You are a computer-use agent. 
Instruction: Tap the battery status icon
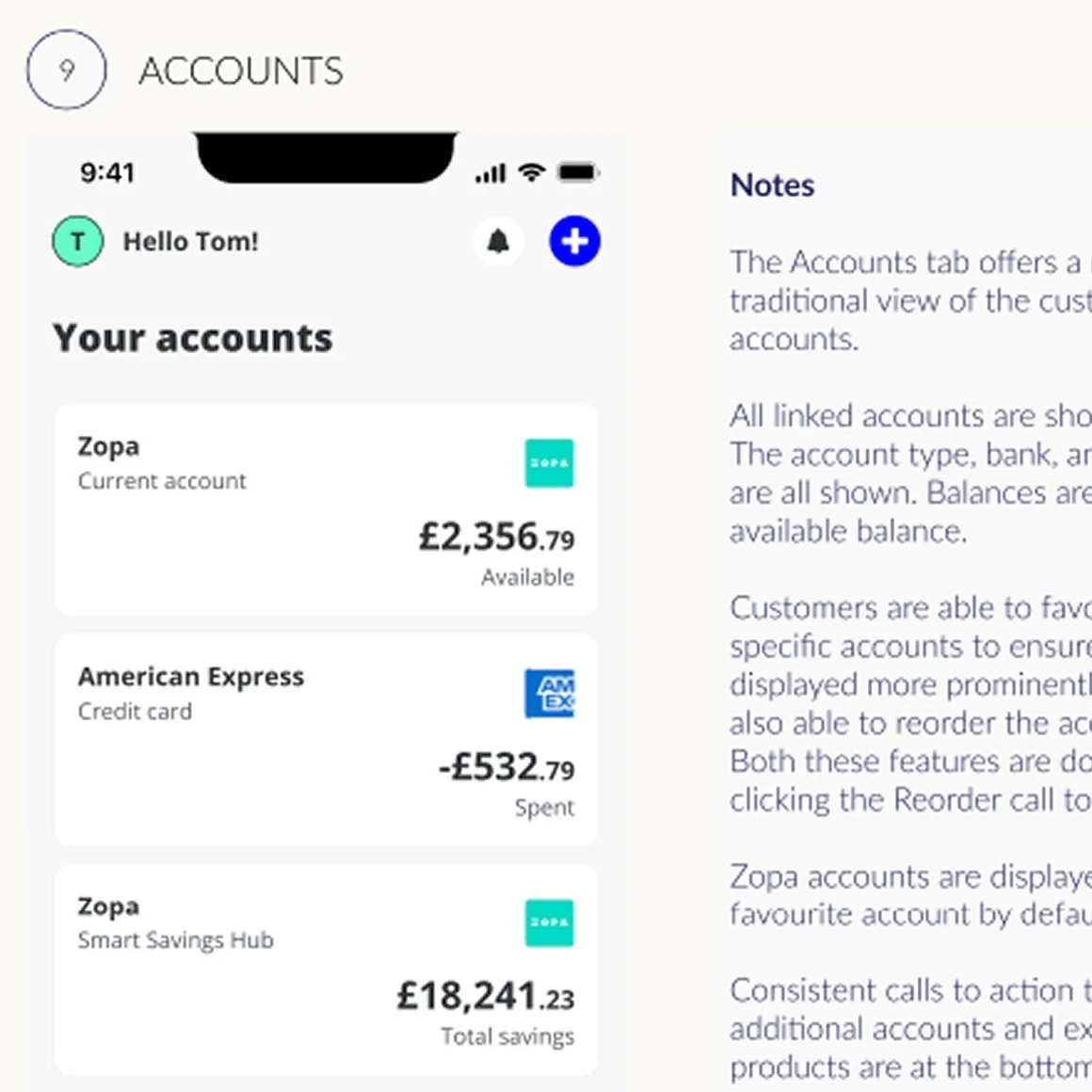click(x=577, y=172)
